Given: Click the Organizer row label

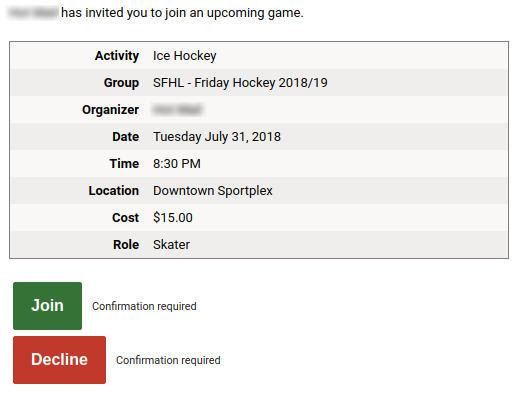Looking at the screenshot, I should [111, 110].
